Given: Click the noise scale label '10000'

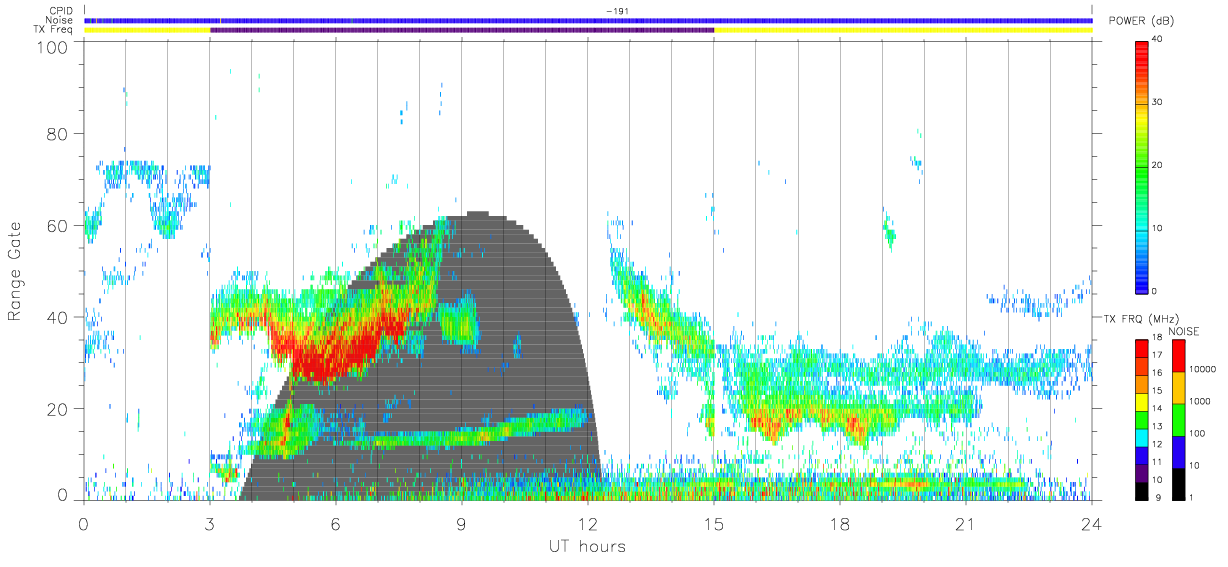Looking at the screenshot, I should click(1201, 370).
